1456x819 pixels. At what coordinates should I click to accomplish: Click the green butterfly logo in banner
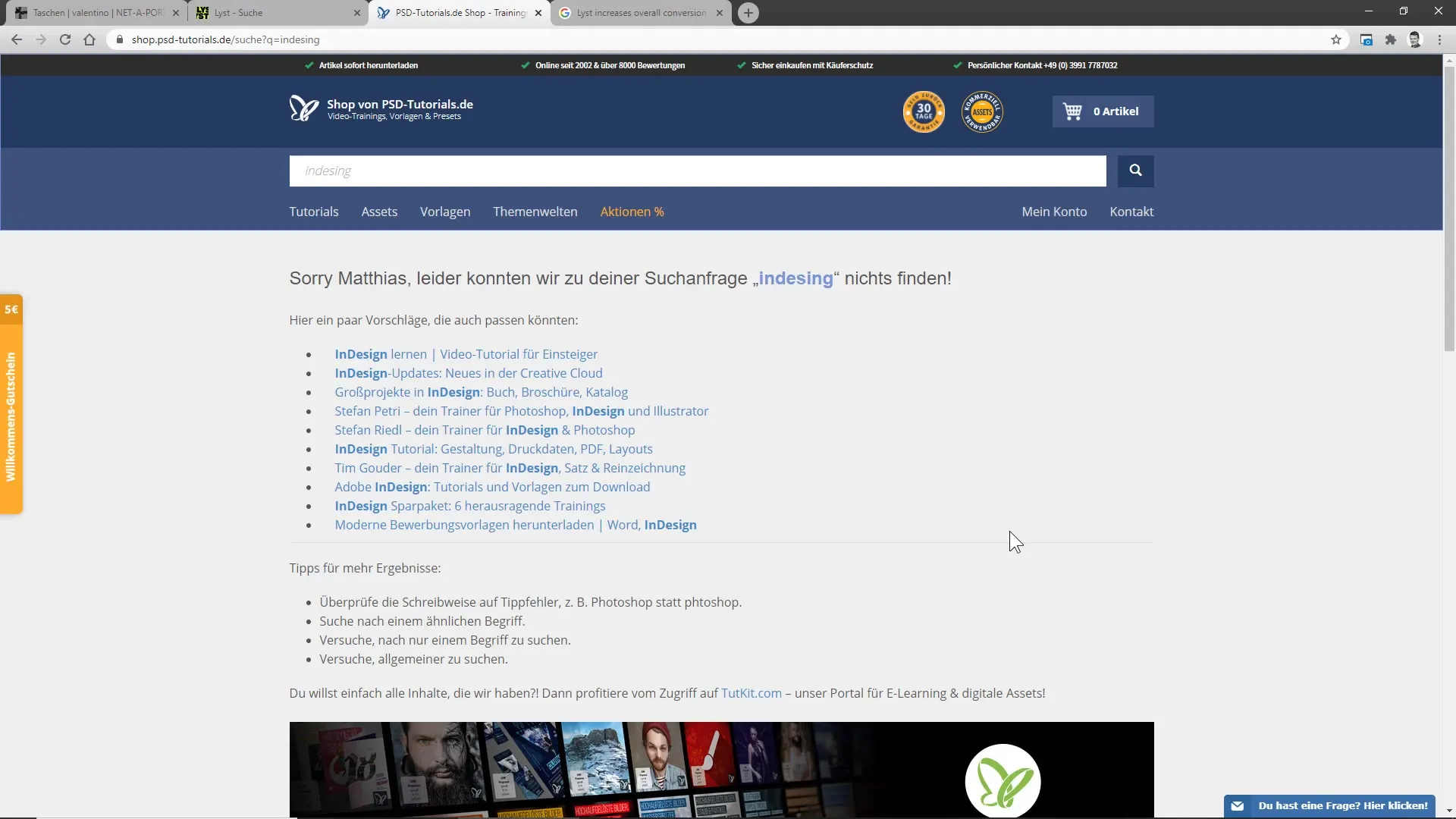click(x=1003, y=780)
